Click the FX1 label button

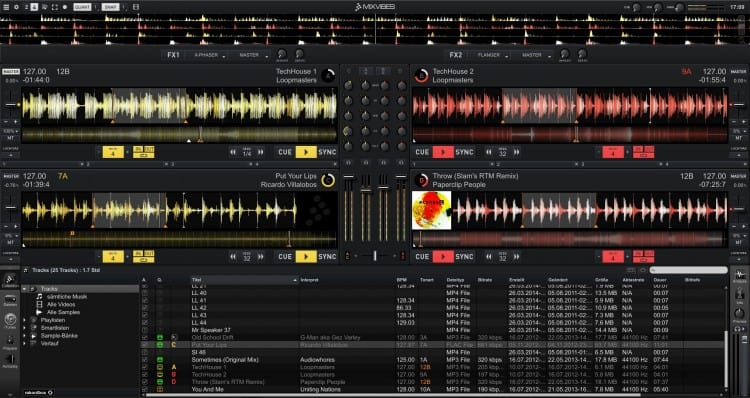click(173, 55)
